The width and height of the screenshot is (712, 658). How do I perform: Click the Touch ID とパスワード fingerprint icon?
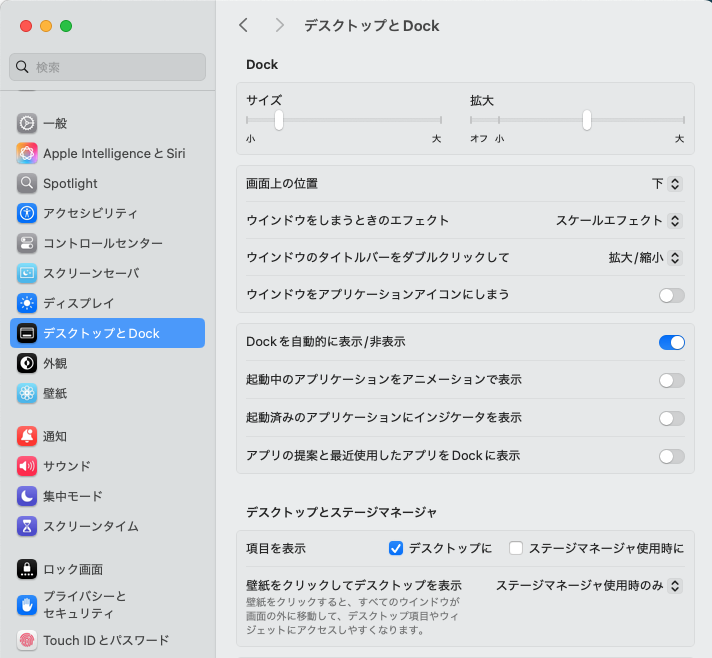pyautogui.click(x=27, y=640)
